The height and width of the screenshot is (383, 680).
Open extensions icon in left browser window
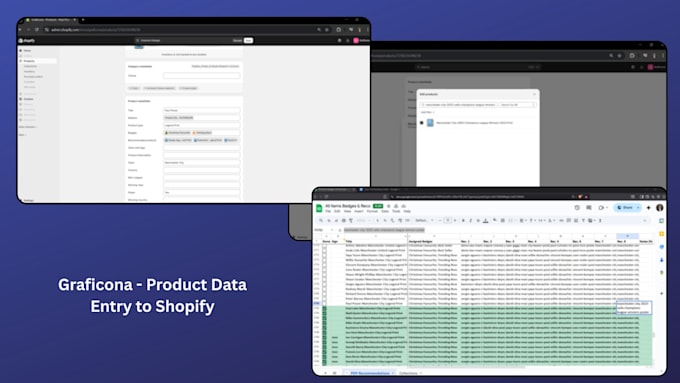pos(339,29)
